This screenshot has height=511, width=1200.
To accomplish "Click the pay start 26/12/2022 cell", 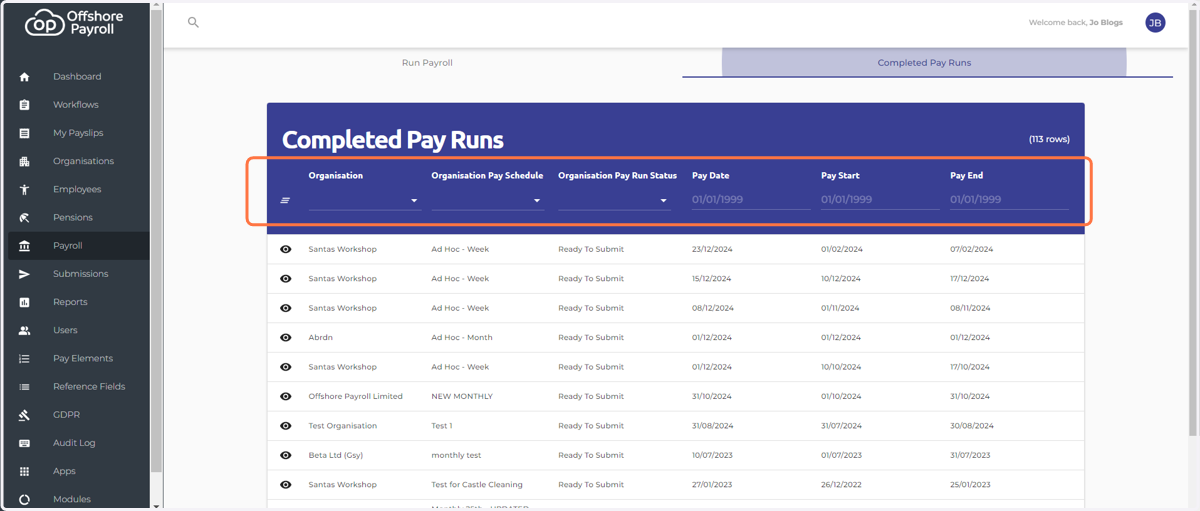I will (841, 485).
